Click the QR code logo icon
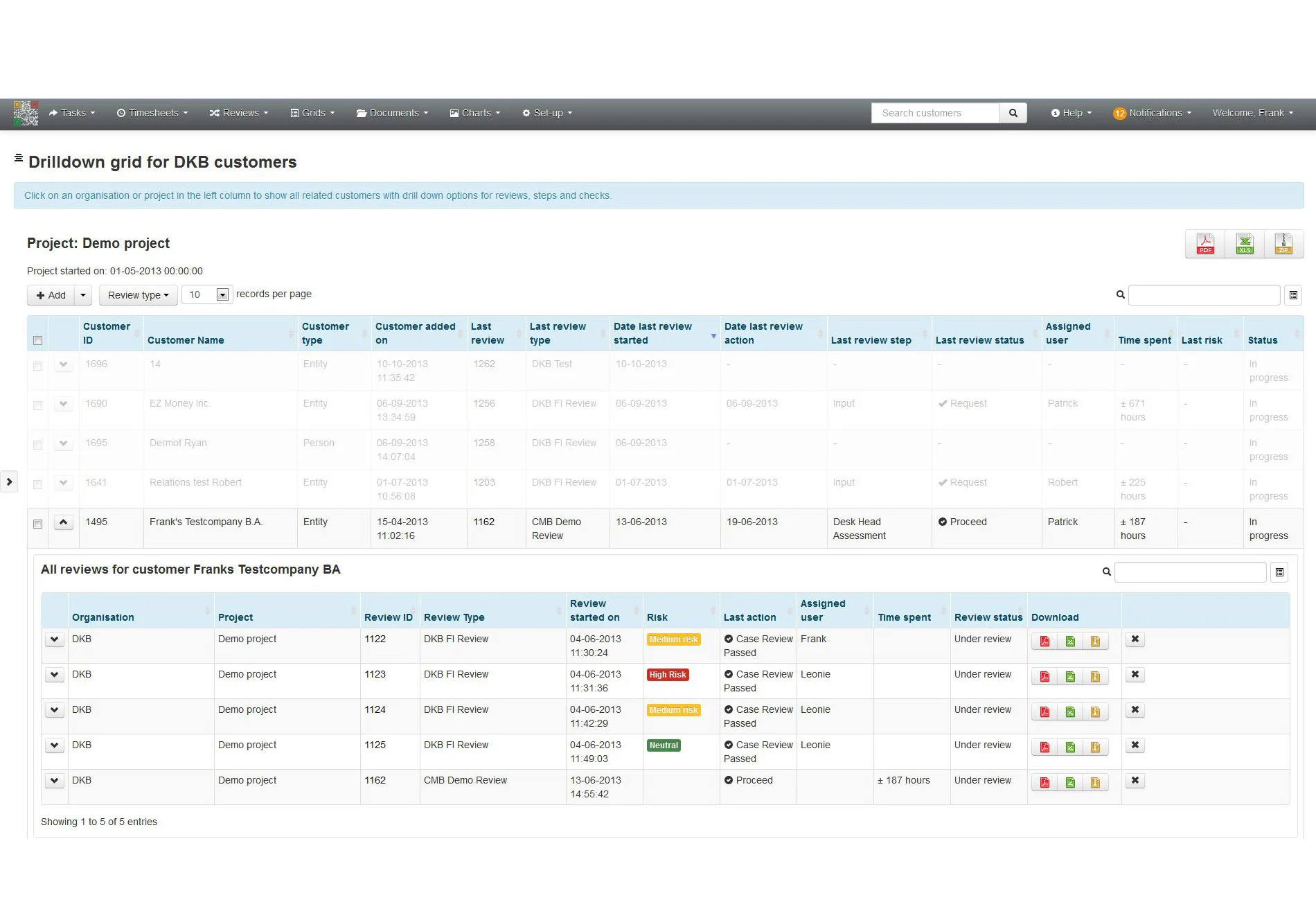Screen dimensions: 1316x902 click(26, 113)
